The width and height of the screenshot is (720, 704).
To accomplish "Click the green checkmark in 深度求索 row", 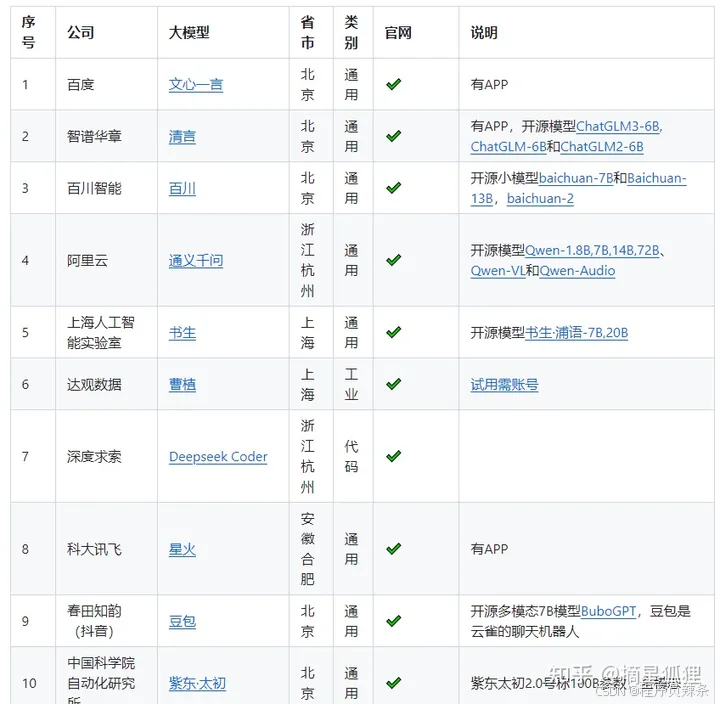I will 394,456.
